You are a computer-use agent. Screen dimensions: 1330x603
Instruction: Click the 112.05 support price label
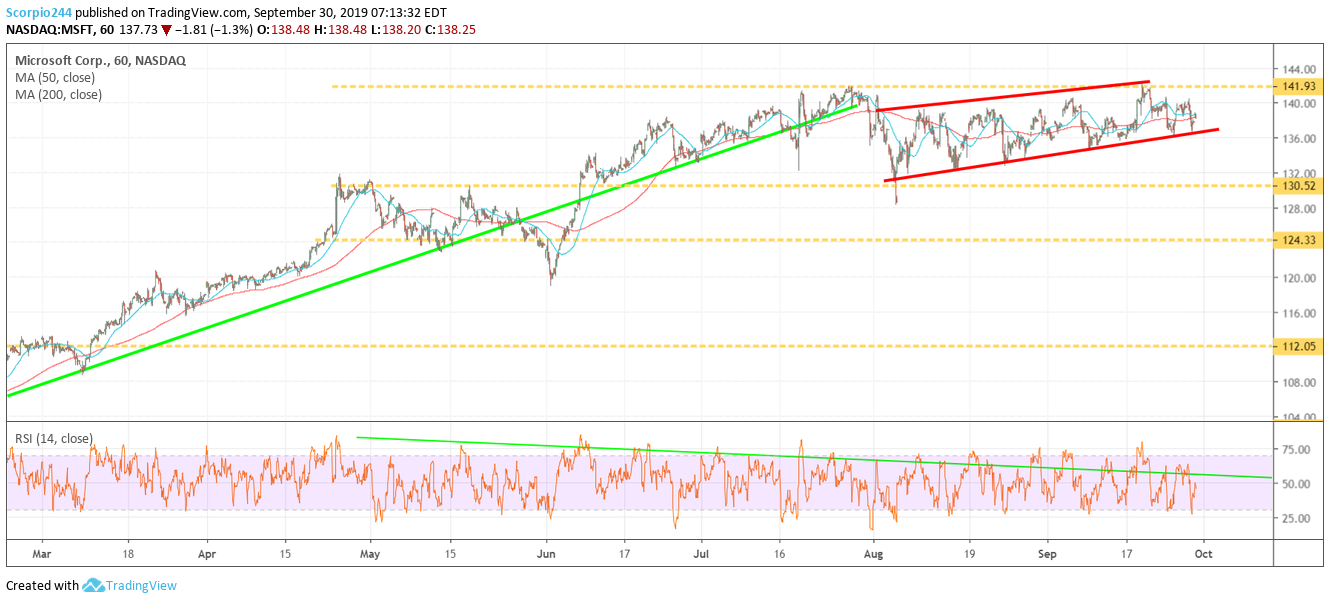1300,346
